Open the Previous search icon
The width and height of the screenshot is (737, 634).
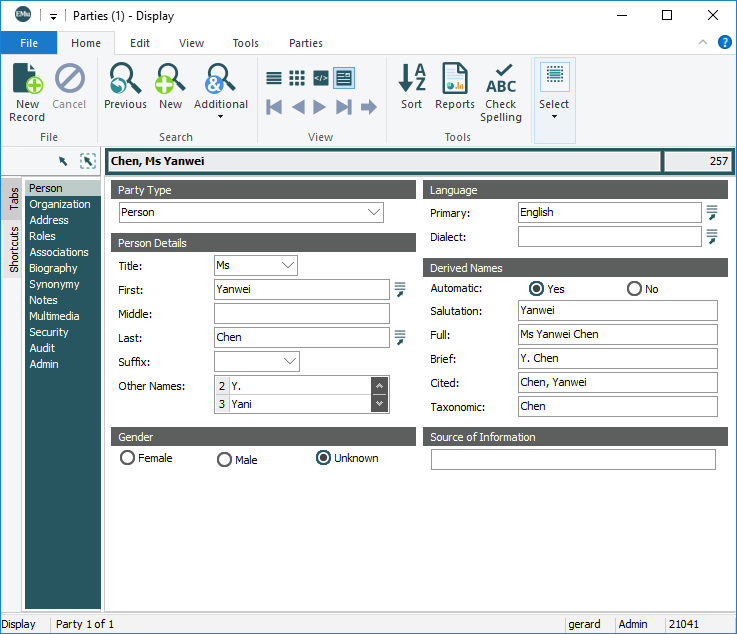(x=125, y=87)
